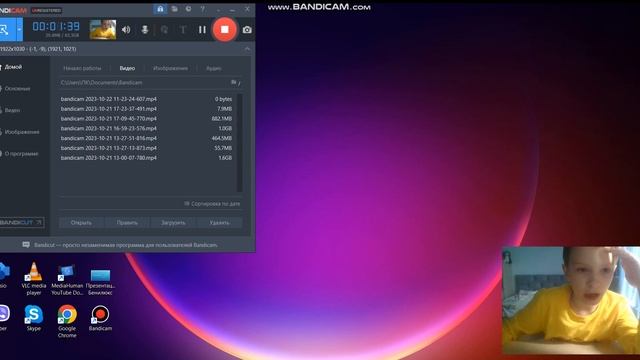Click the lock icon in the title bar

(x=160, y=9)
